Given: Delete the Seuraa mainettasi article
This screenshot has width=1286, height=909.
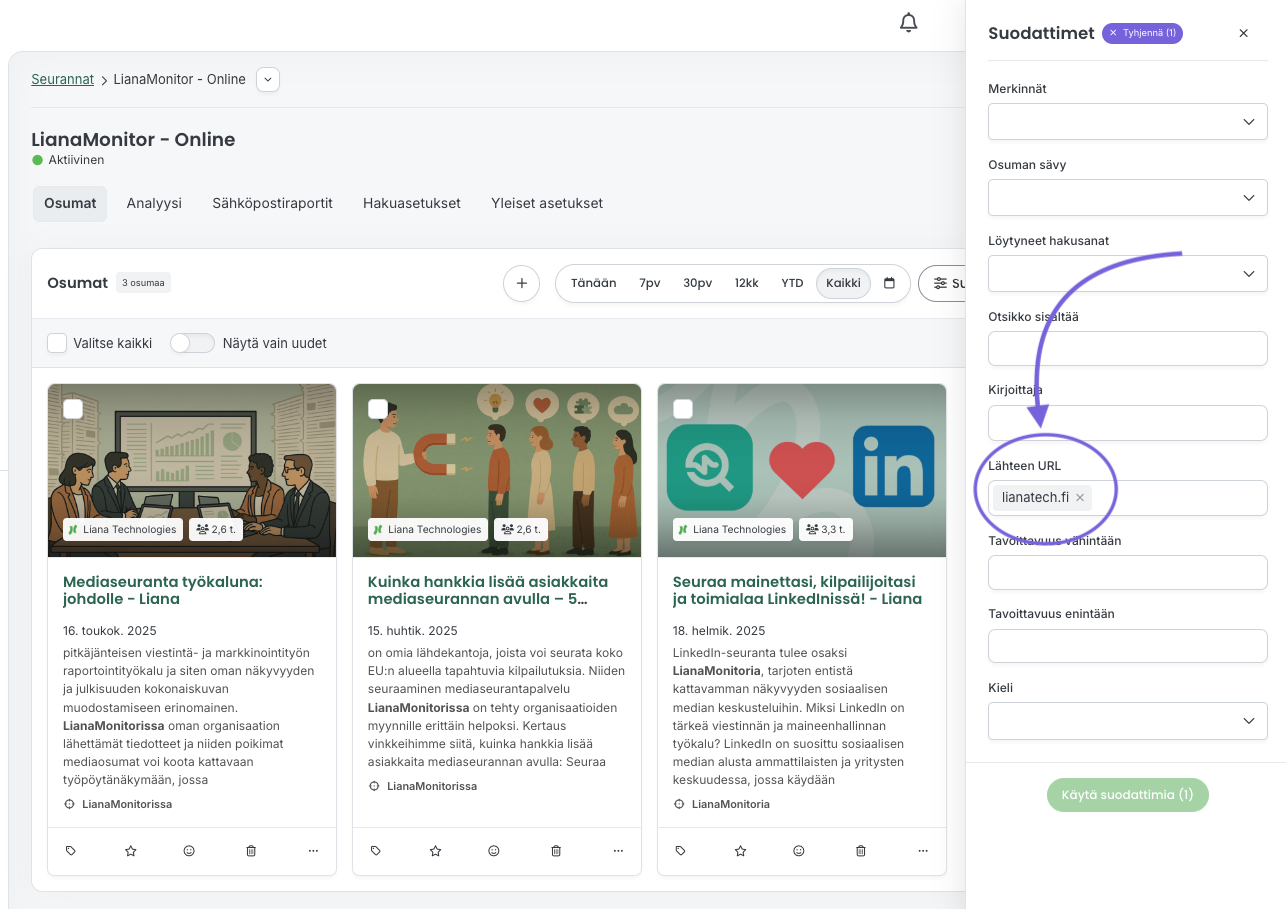Looking at the screenshot, I should 861,851.
